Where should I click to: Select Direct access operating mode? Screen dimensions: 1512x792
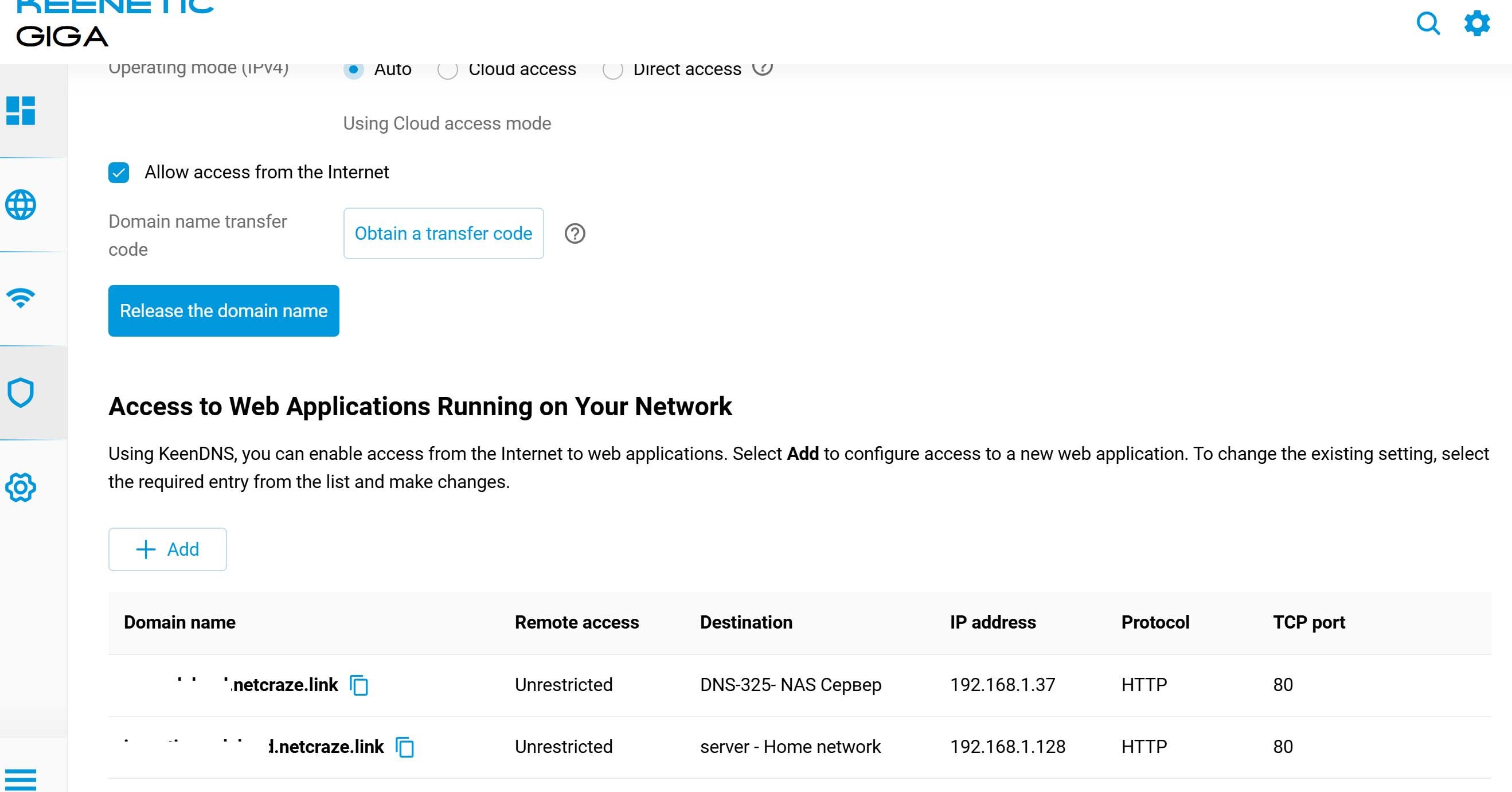(612, 70)
